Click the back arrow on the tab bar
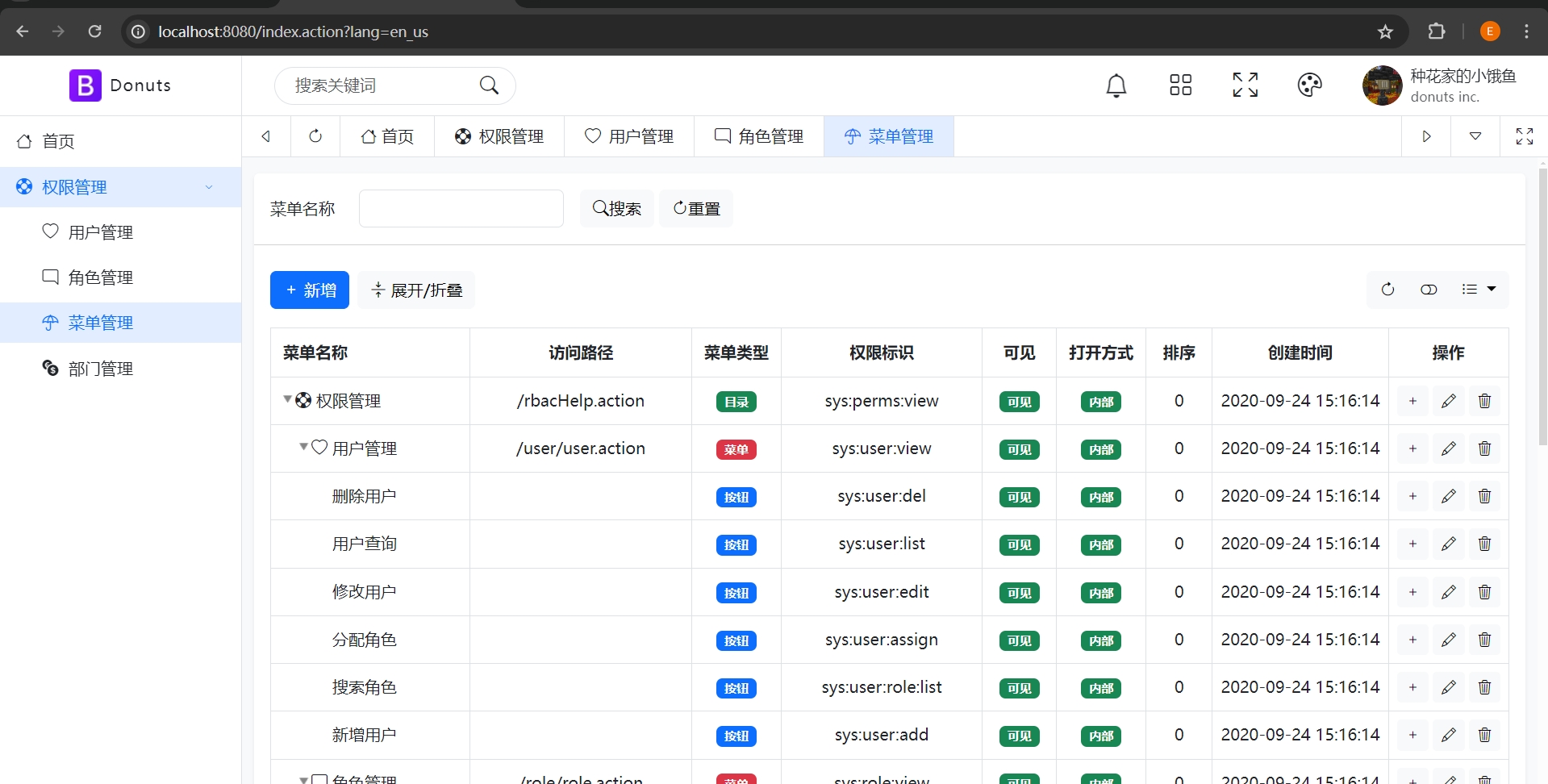This screenshot has width=1548, height=784. [265, 136]
